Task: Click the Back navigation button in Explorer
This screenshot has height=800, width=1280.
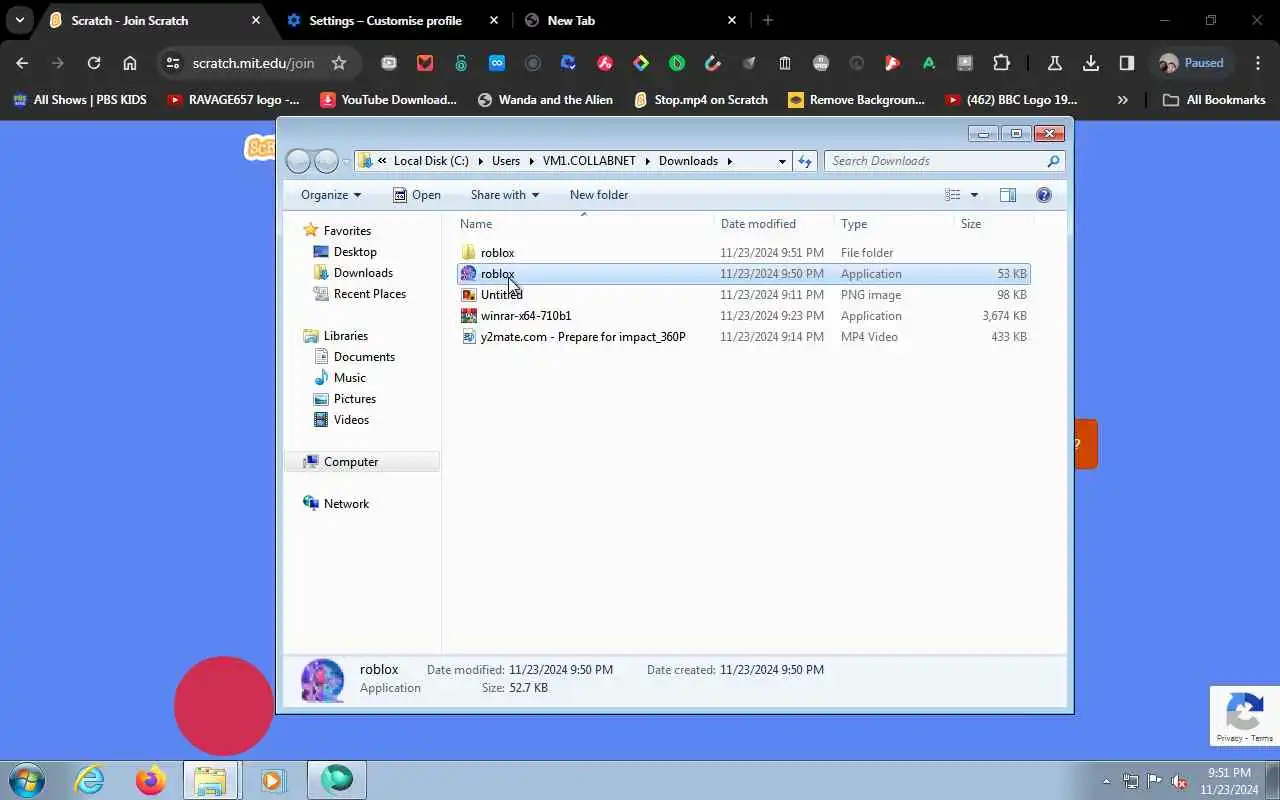Action: click(x=298, y=161)
